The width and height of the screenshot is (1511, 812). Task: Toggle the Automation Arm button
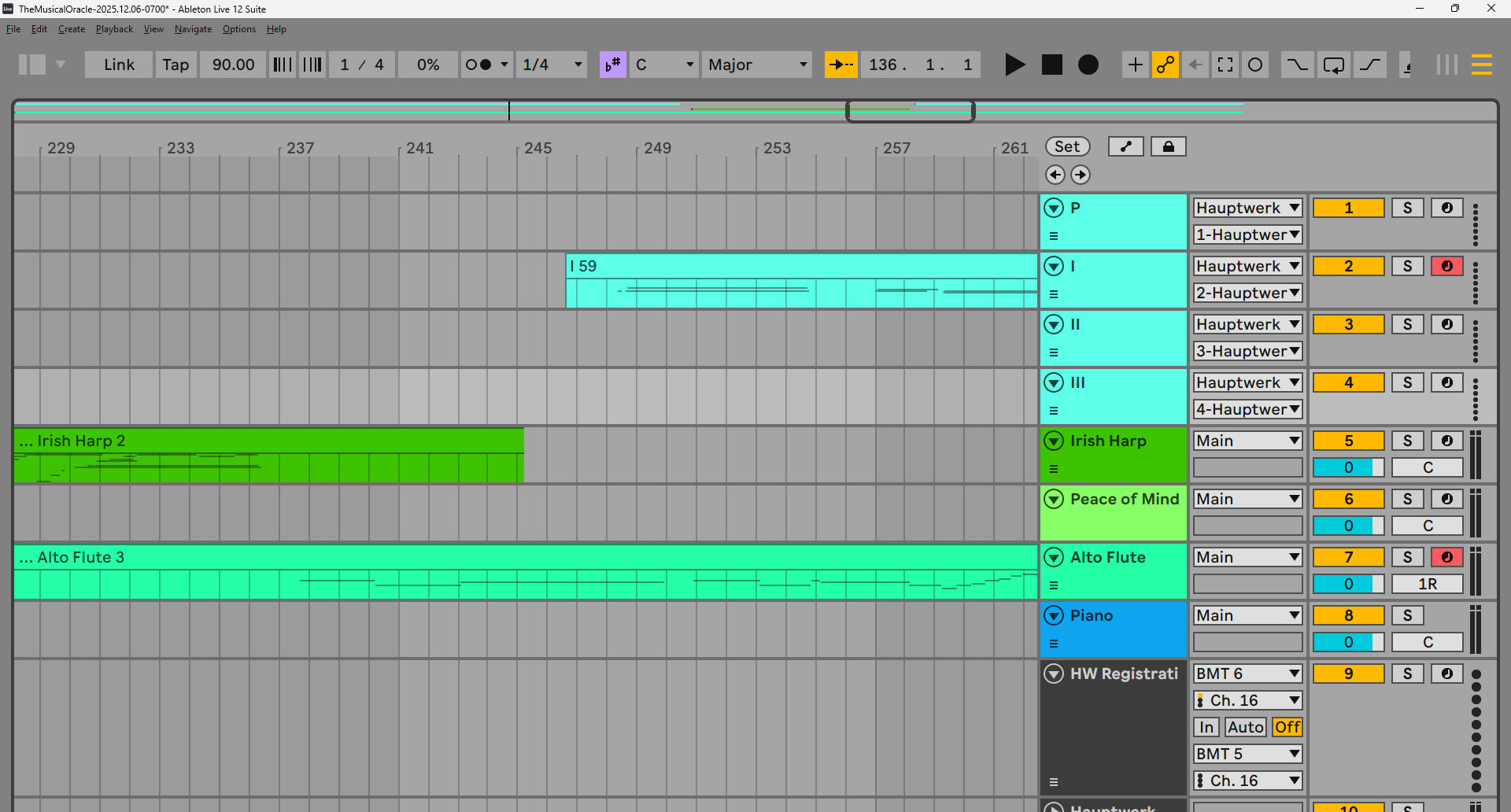click(x=1165, y=65)
